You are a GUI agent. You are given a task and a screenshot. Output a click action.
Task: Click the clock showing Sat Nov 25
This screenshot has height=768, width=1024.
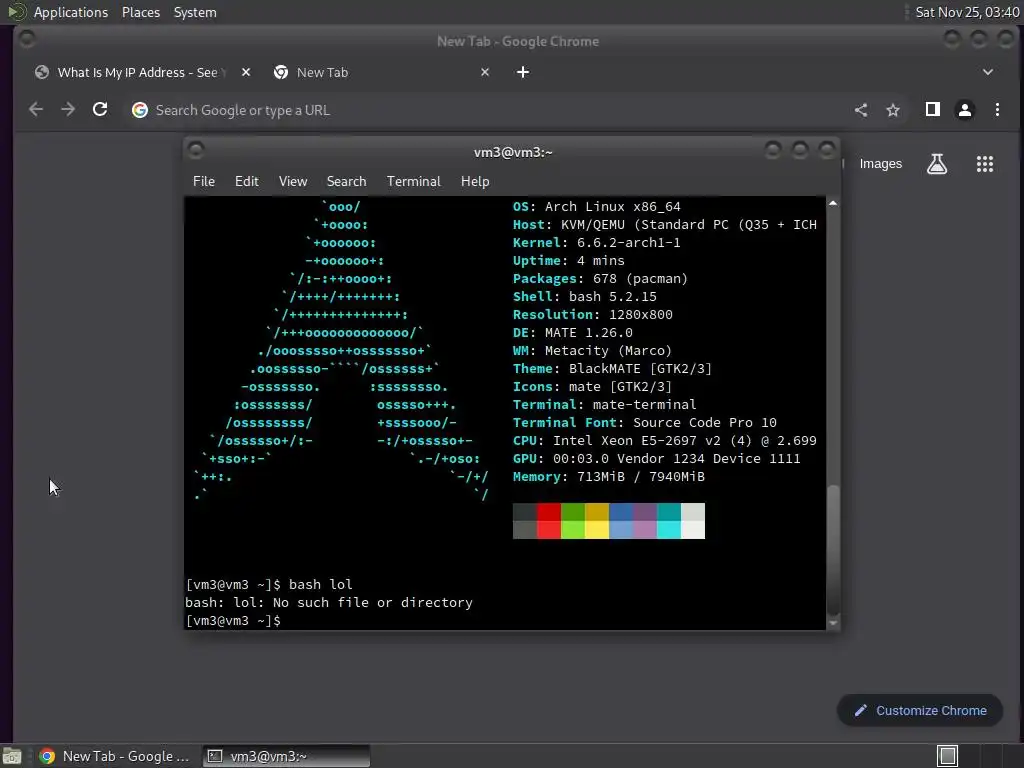pyautogui.click(x=967, y=12)
